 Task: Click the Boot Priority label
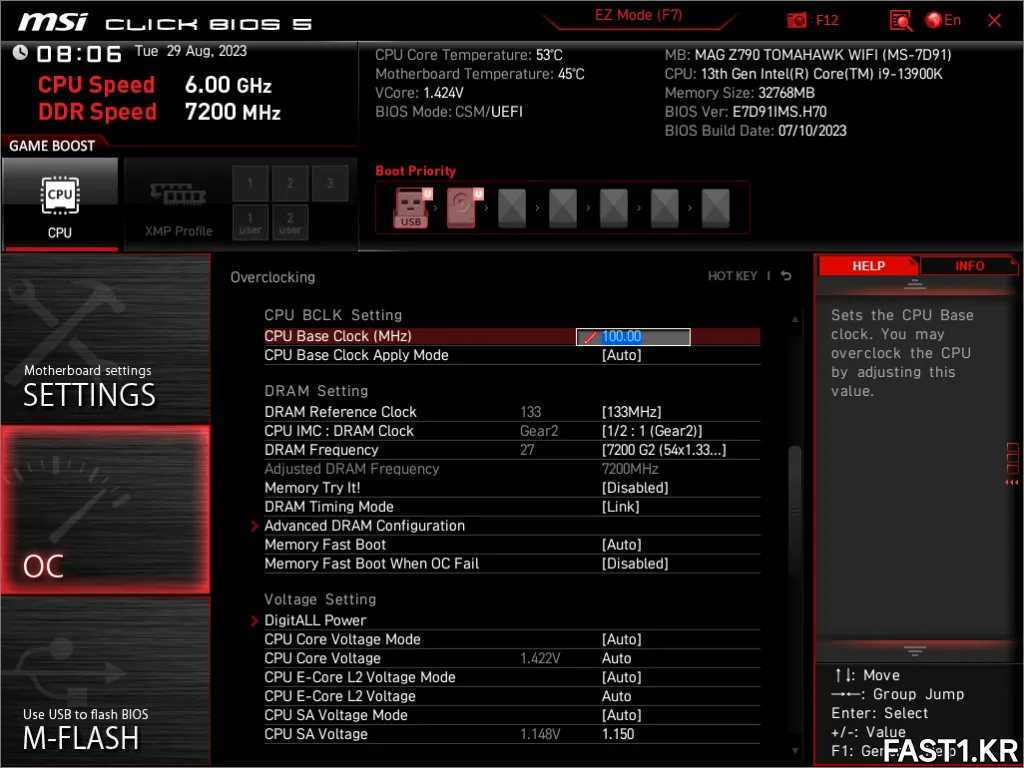pyautogui.click(x=415, y=171)
